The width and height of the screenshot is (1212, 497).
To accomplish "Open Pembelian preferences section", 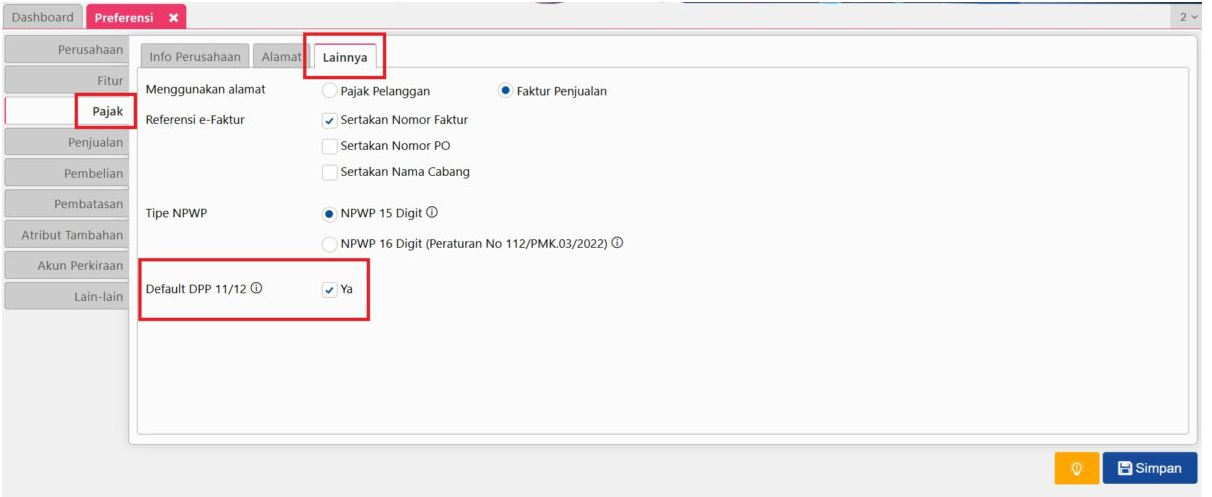I will point(67,173).
